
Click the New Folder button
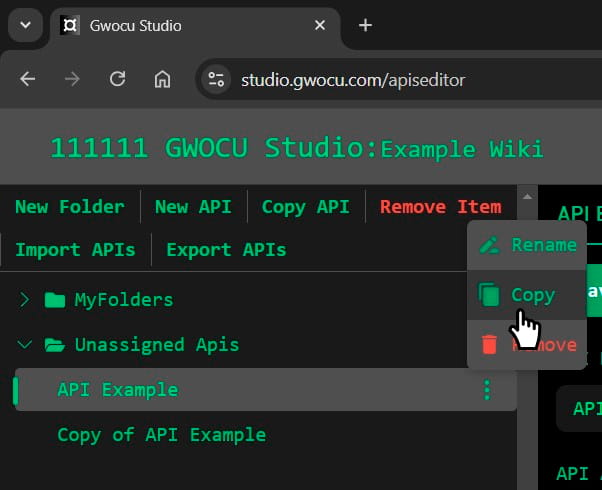click(x=70, y=207)
